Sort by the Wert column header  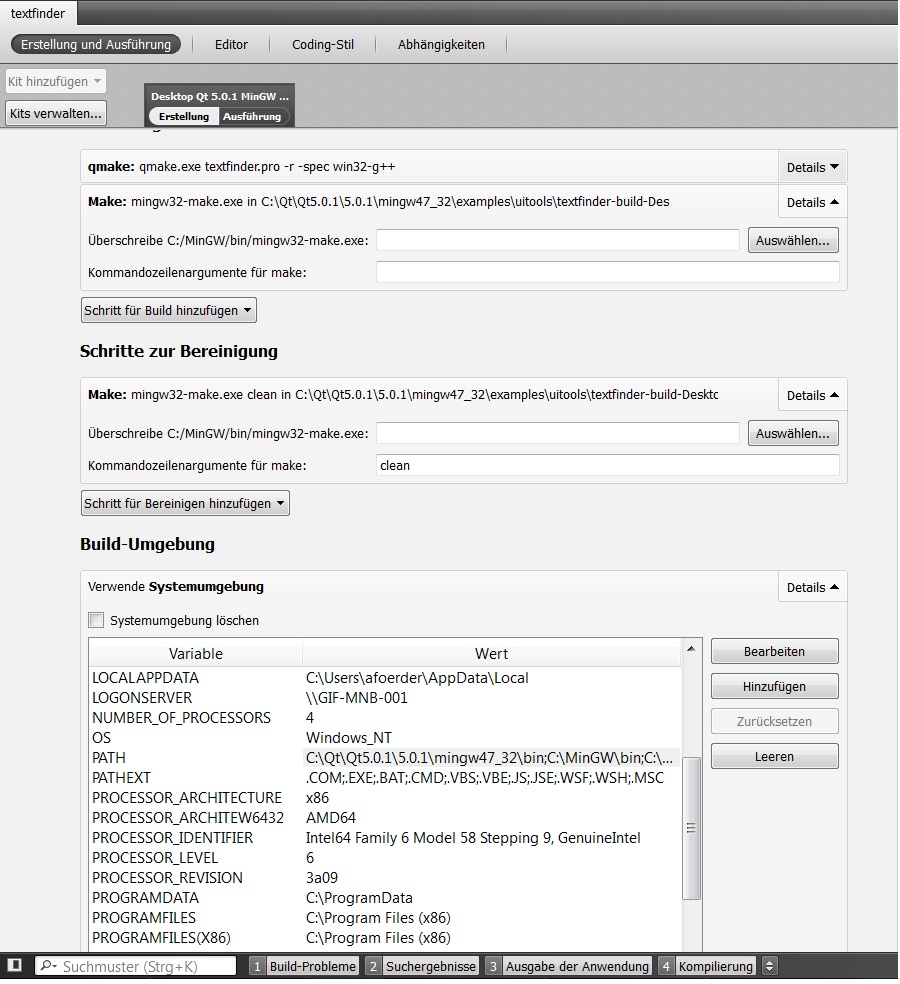491,654
